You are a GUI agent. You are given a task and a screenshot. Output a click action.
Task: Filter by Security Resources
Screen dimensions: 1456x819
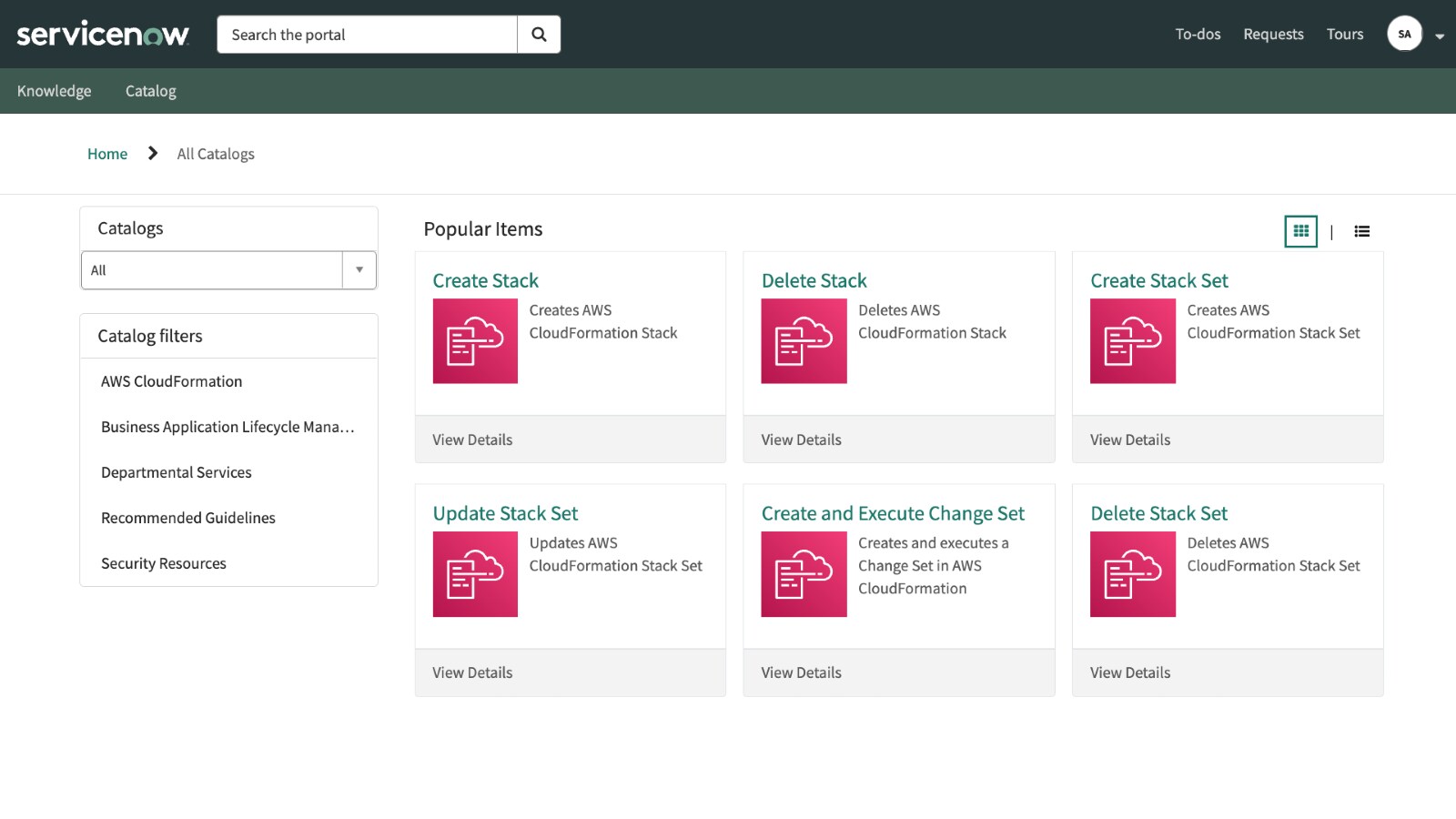tap(164, 563)
